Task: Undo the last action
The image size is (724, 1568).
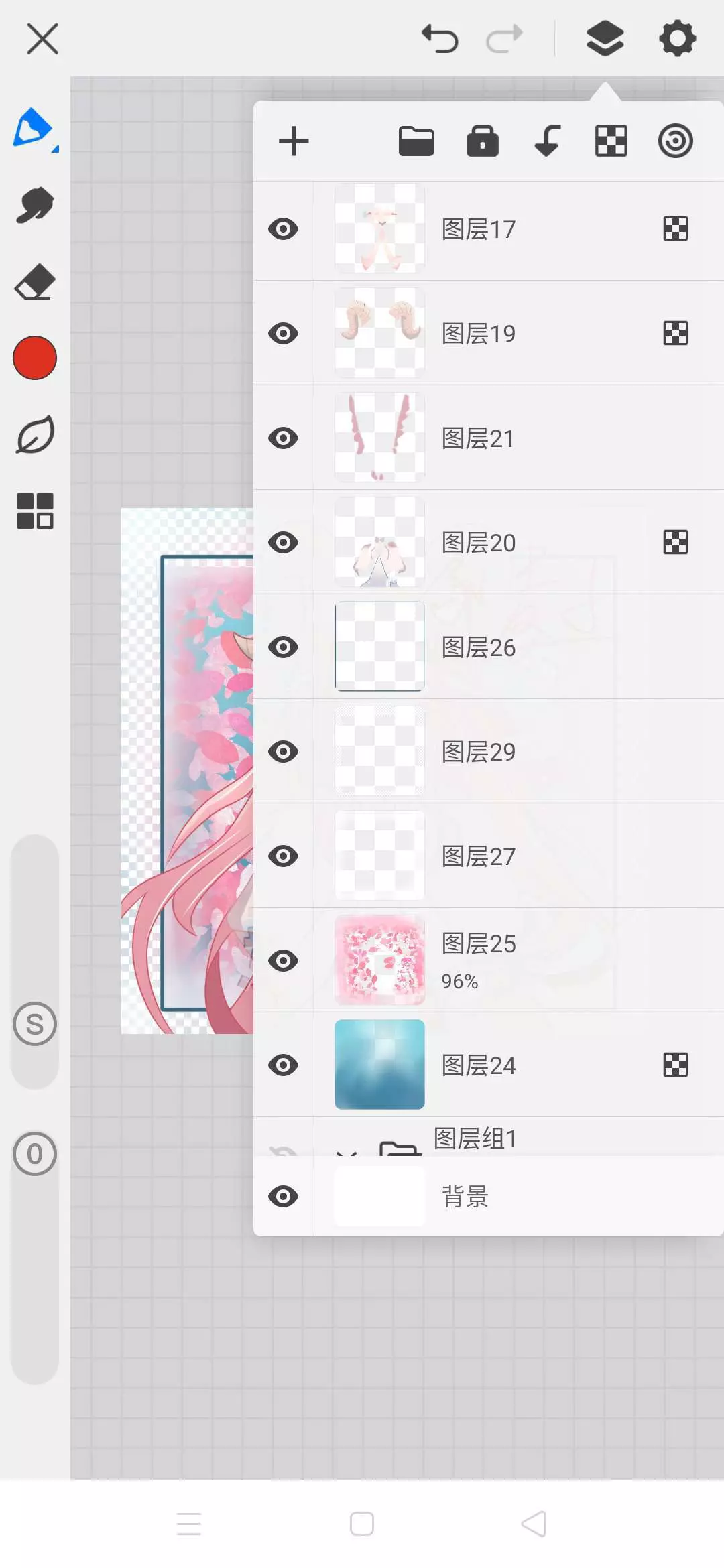Action: 440,38
